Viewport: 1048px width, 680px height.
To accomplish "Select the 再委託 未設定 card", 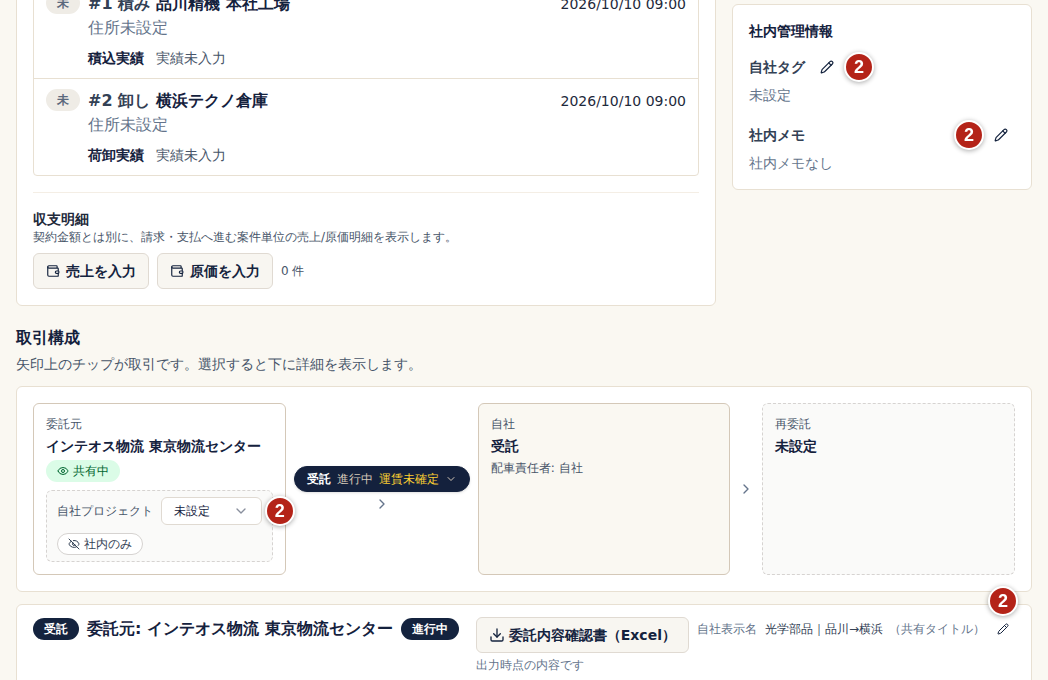I will pyautogui.click(x=888, y=489).
